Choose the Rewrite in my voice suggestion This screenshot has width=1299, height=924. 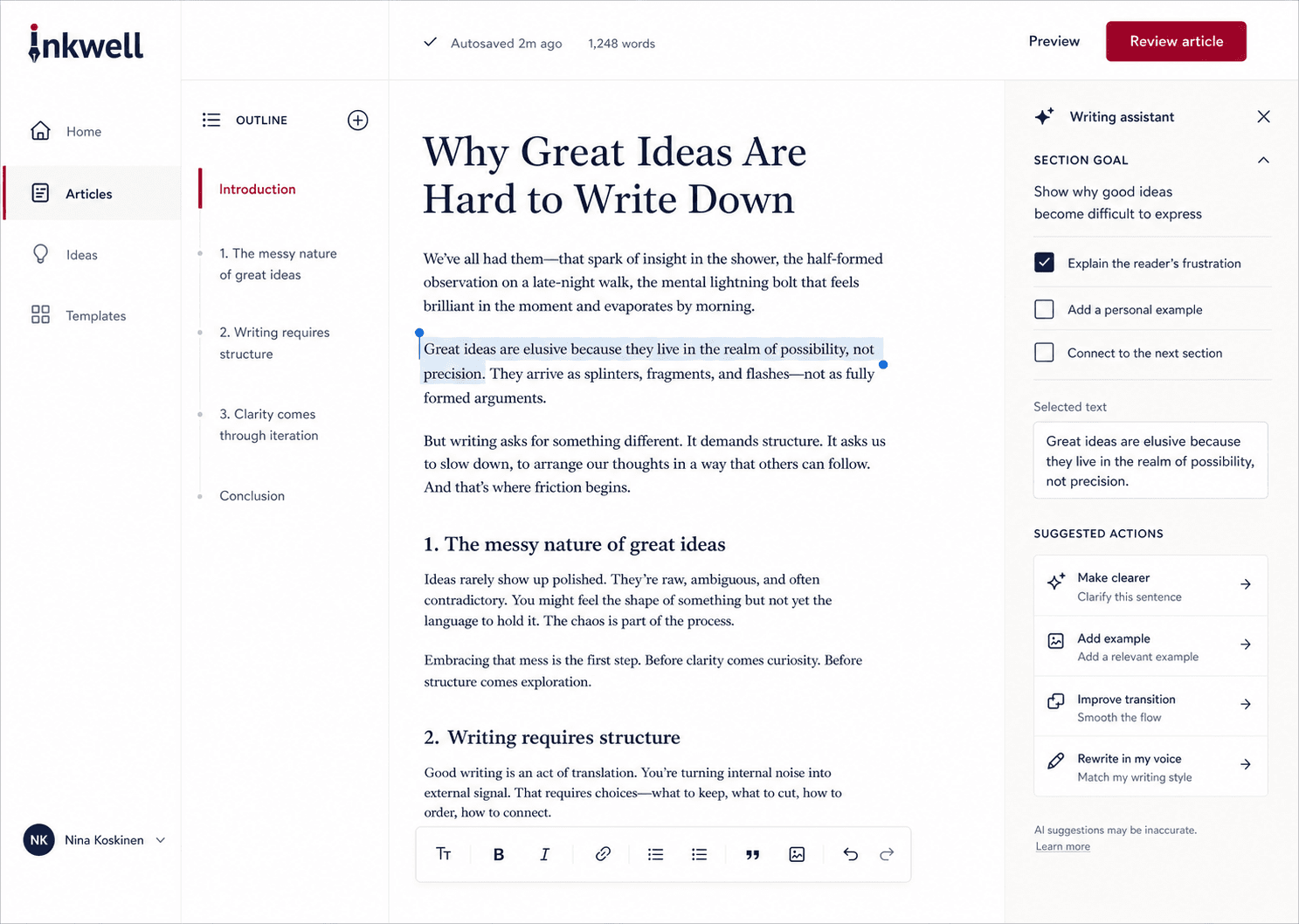[x=1150, y=767]
